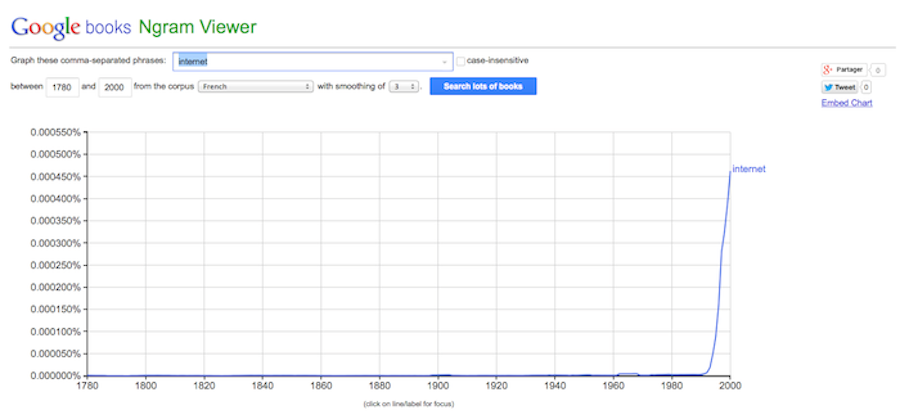Click the Twitter Tweet bird icon
900x419 pixels.
[x=828, y=88]
